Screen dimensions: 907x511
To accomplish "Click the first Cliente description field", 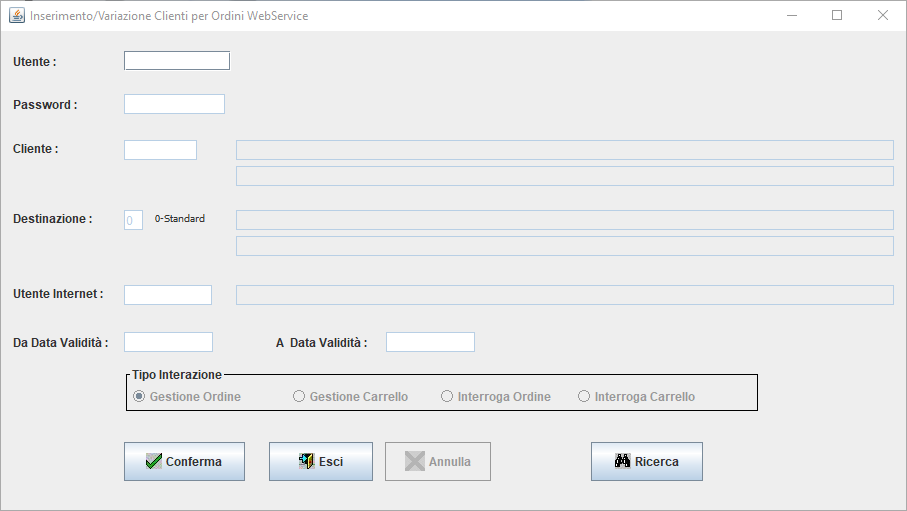I will [565, 150].
